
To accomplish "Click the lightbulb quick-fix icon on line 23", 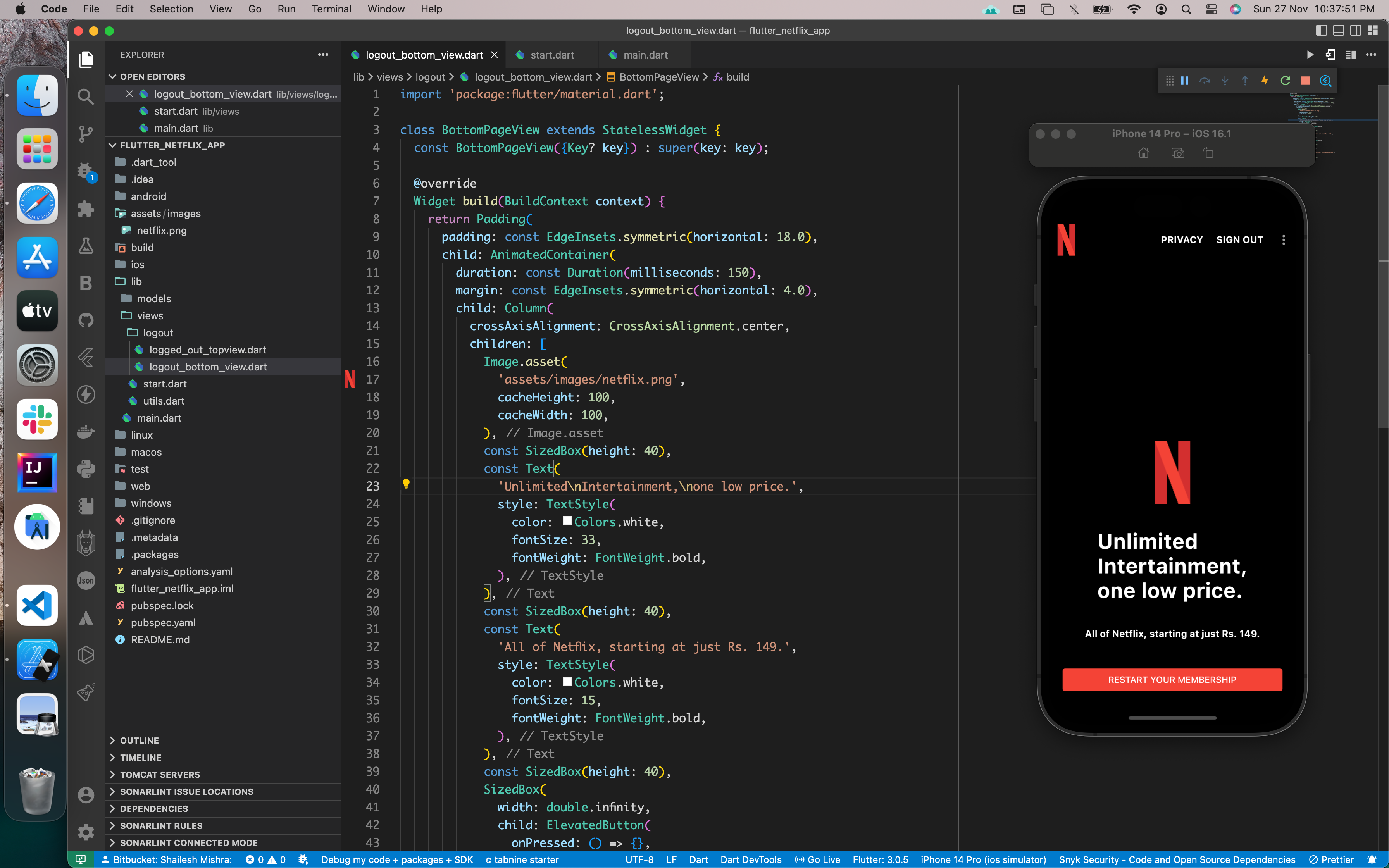I will 406,484.
